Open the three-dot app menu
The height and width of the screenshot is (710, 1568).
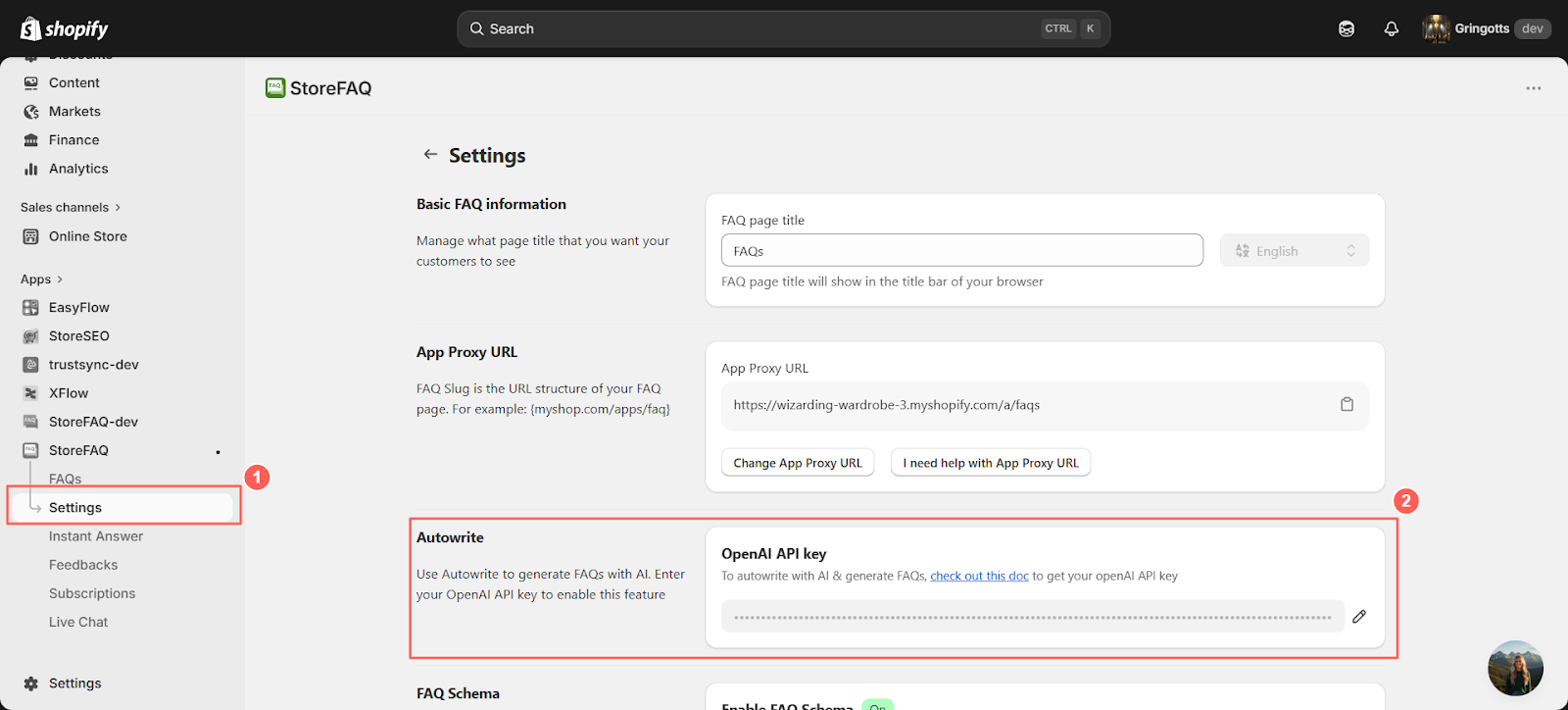tap(1534, 88)
